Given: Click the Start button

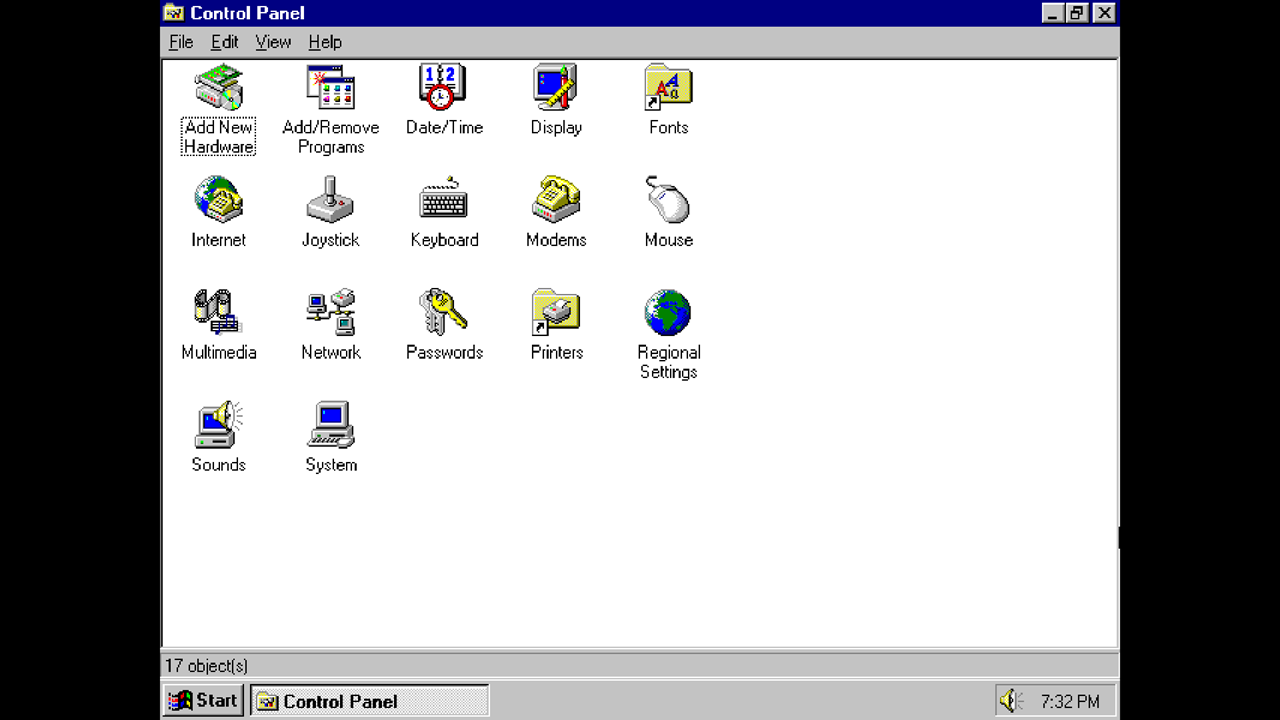Looking at the screenshot, I should (202, 700).
